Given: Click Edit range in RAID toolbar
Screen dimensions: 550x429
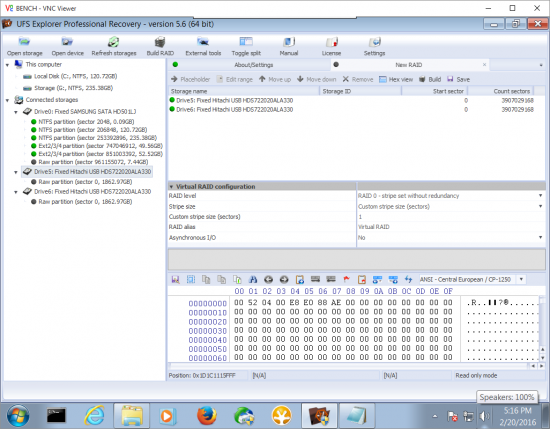Looking at the screenshot, I should click(235, 79).
